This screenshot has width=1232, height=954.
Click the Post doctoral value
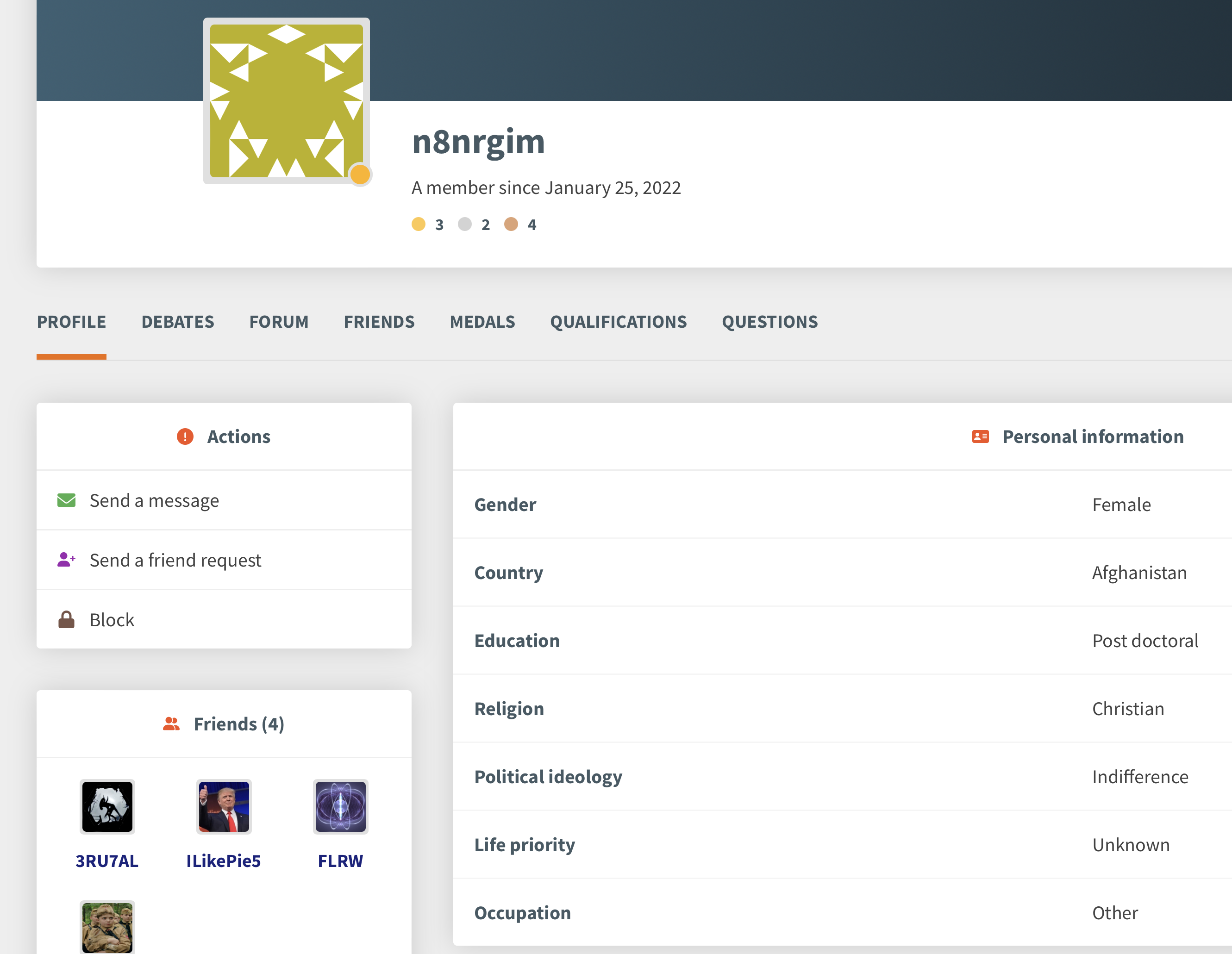point(1145,641)
